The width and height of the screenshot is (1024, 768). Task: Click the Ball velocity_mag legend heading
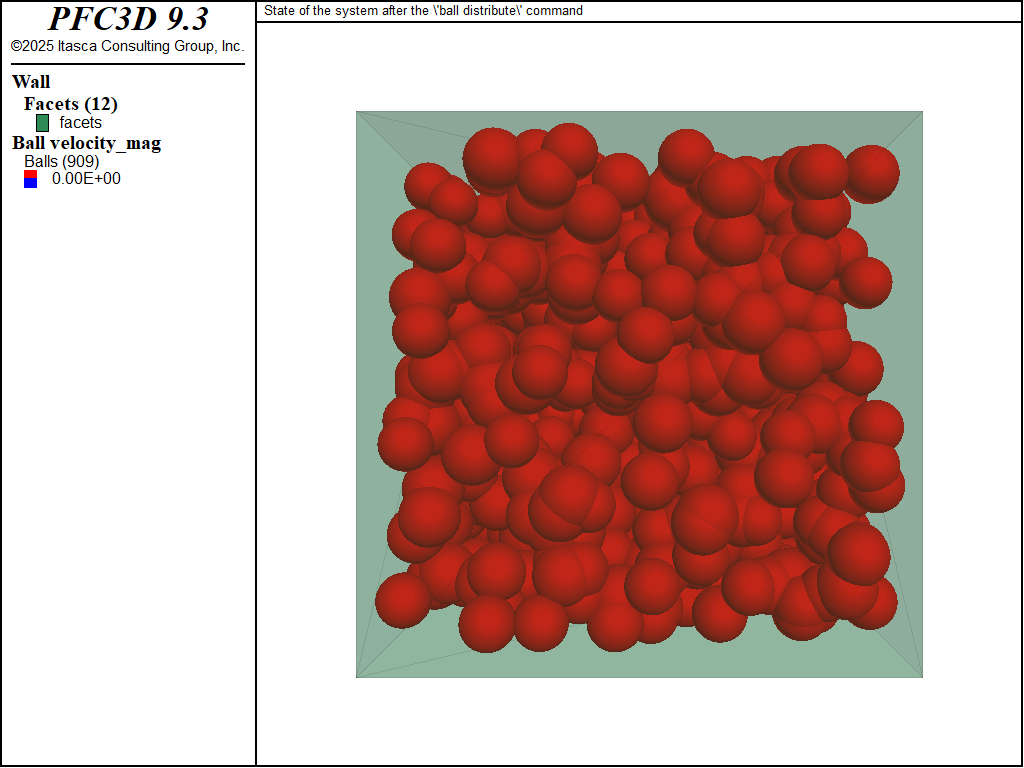point(86,143)
